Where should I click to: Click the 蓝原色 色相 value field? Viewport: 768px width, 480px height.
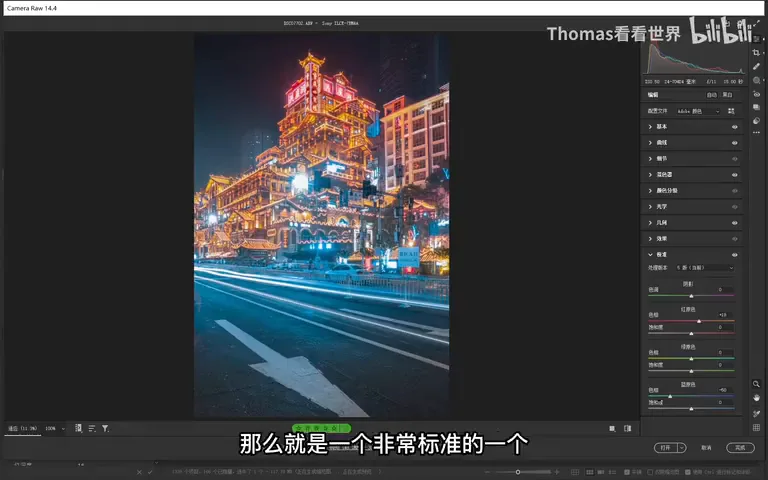[x=723, y=390]
